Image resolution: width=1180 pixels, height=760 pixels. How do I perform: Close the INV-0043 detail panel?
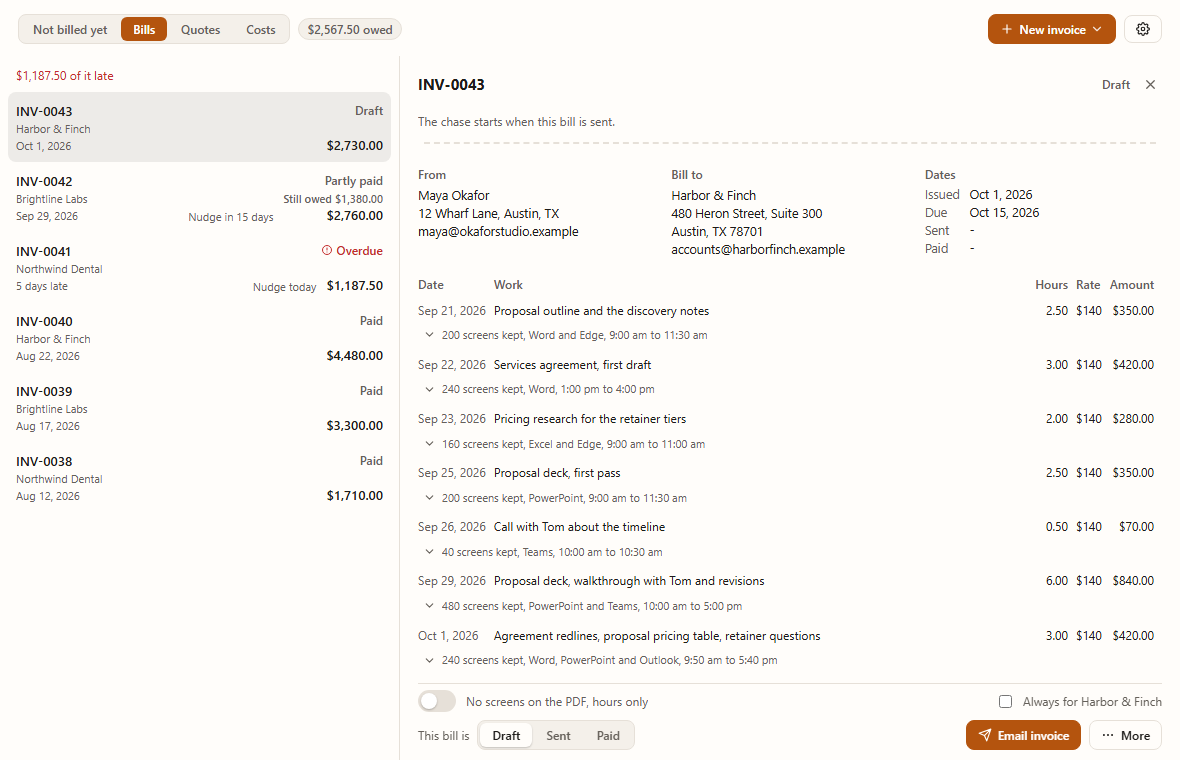[1150, 84]
